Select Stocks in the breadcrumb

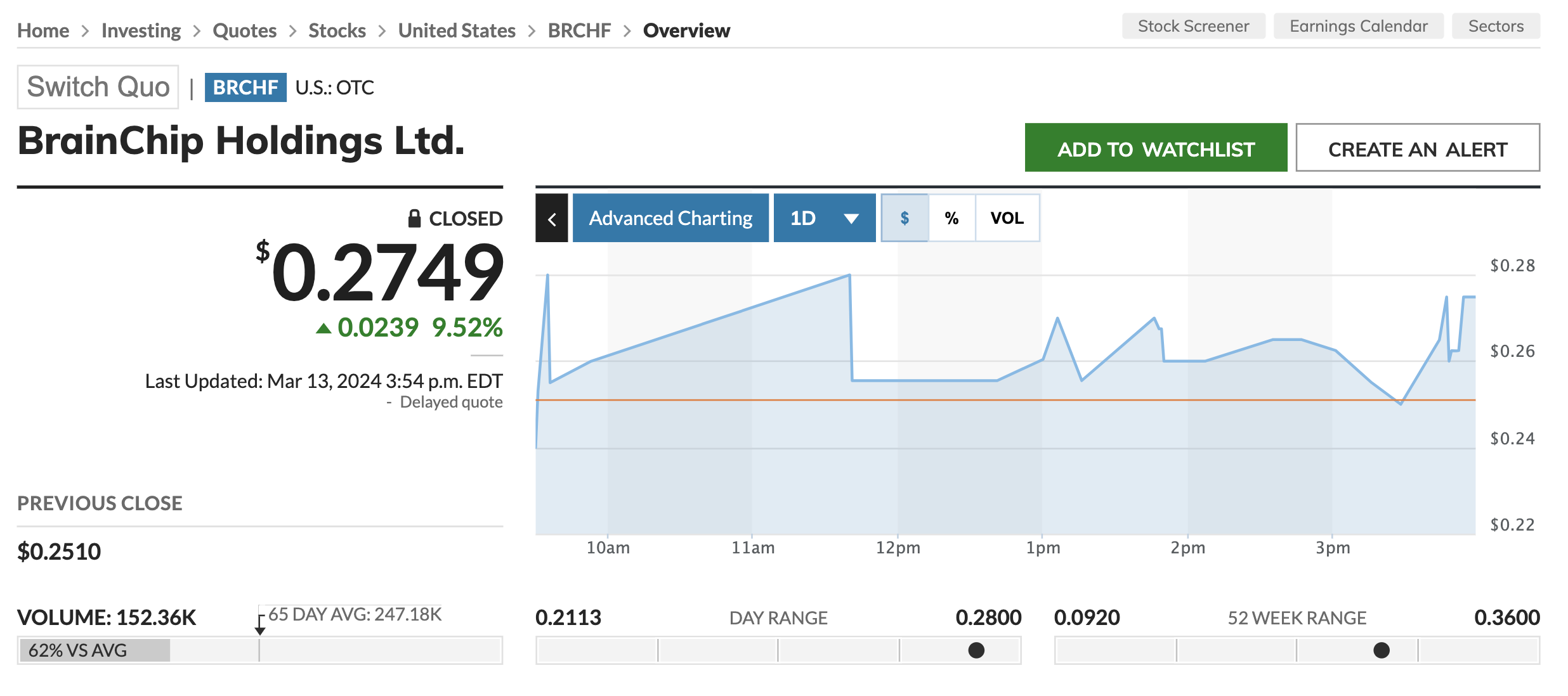pos(337,30)
